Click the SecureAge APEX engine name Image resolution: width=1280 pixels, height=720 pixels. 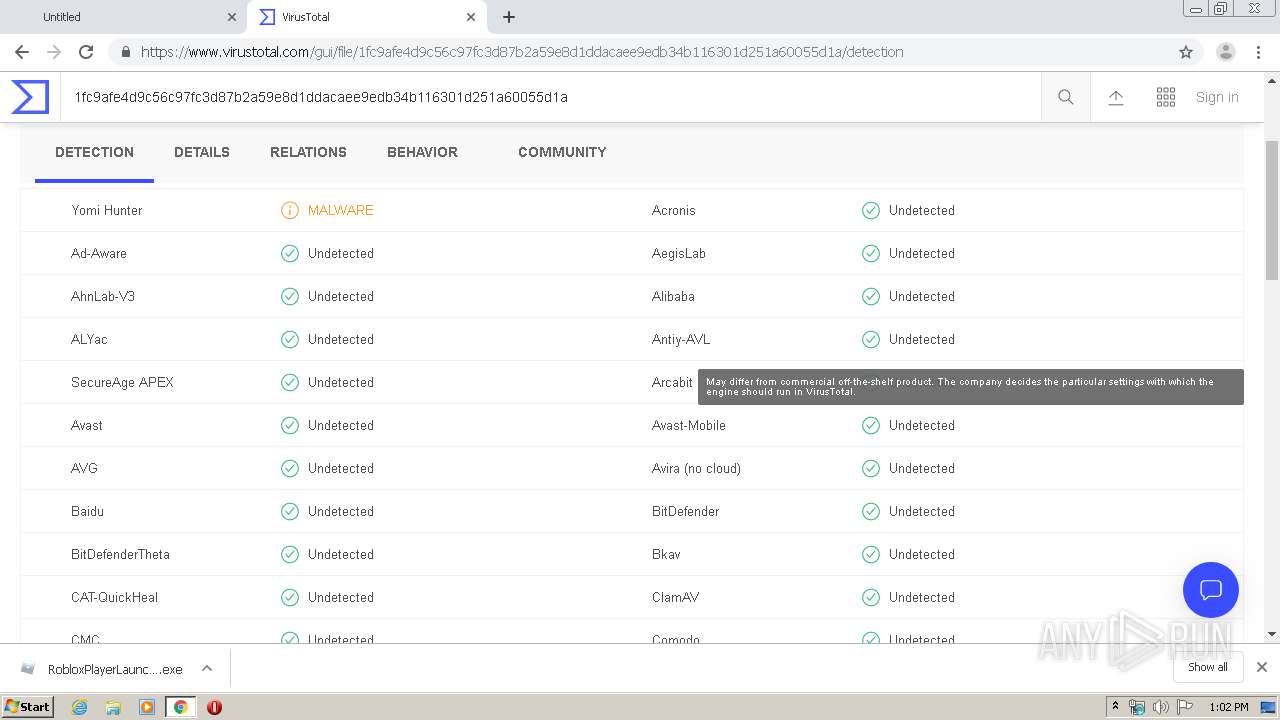coord(122,382)
